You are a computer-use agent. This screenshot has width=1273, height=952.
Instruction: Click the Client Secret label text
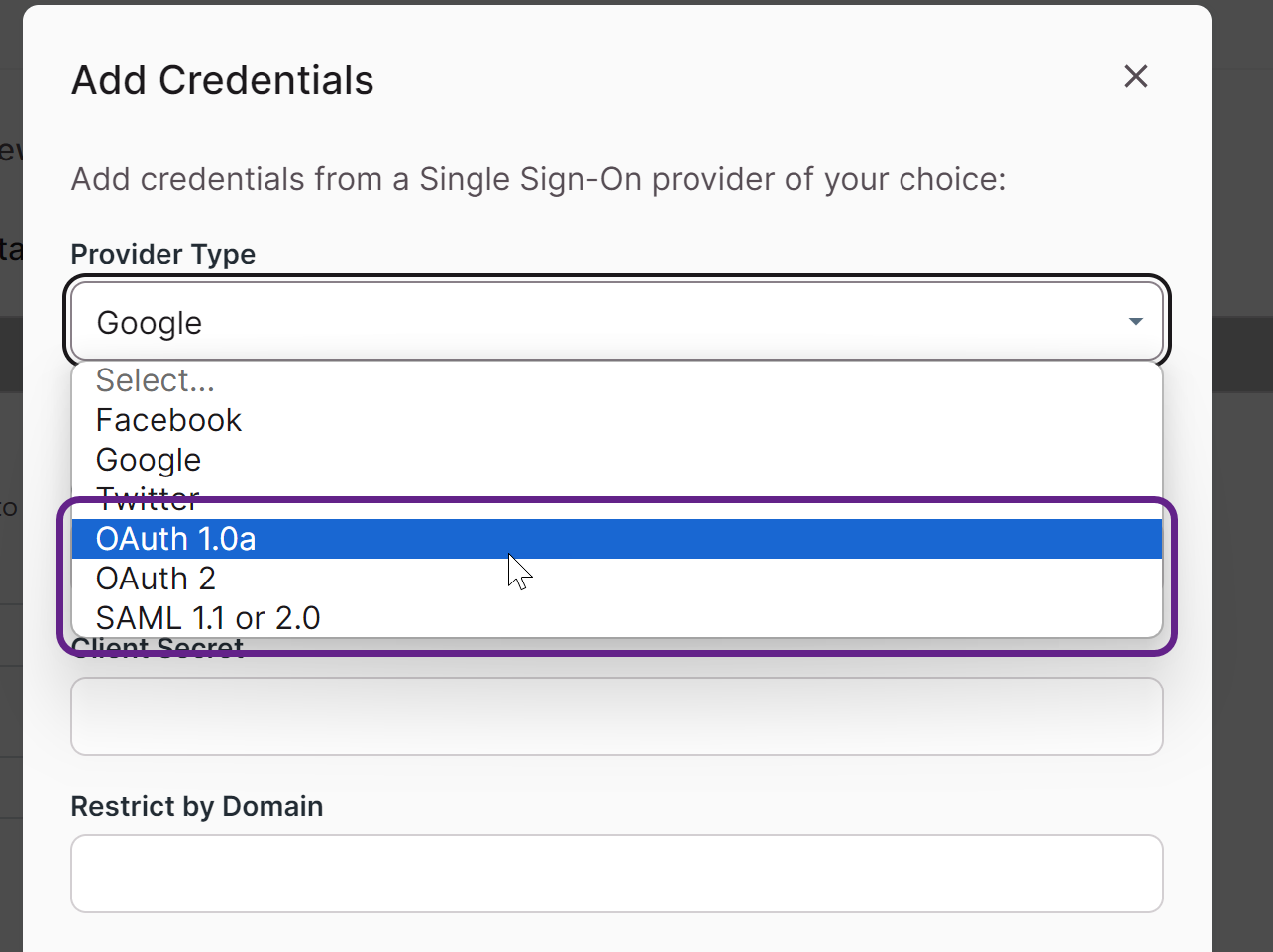point(157,647)
